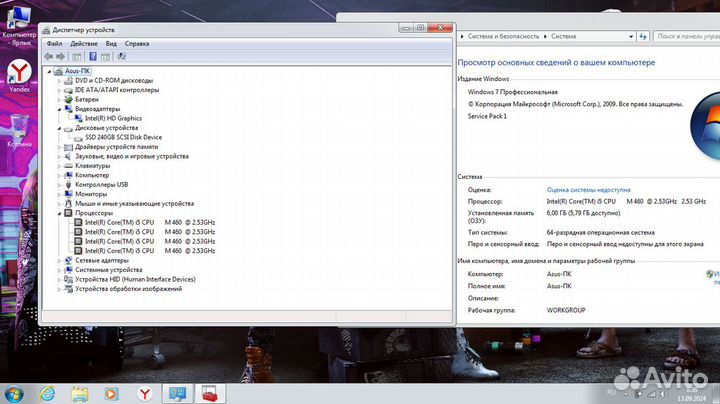Launch Yandex Browser from taskbar
This screenshot has height=404, width=720.
click(145, 394)
